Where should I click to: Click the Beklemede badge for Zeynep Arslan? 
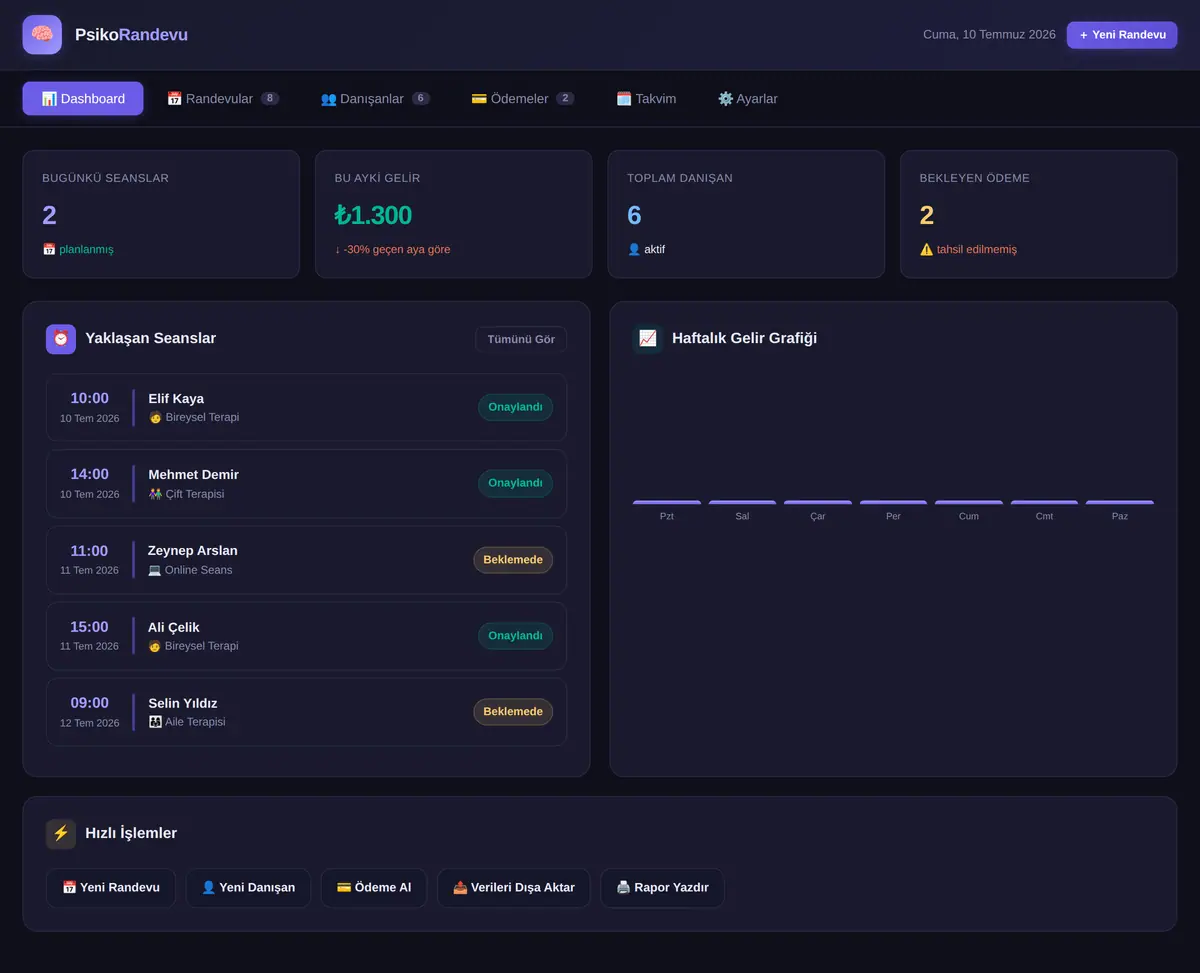coord(513,560)
